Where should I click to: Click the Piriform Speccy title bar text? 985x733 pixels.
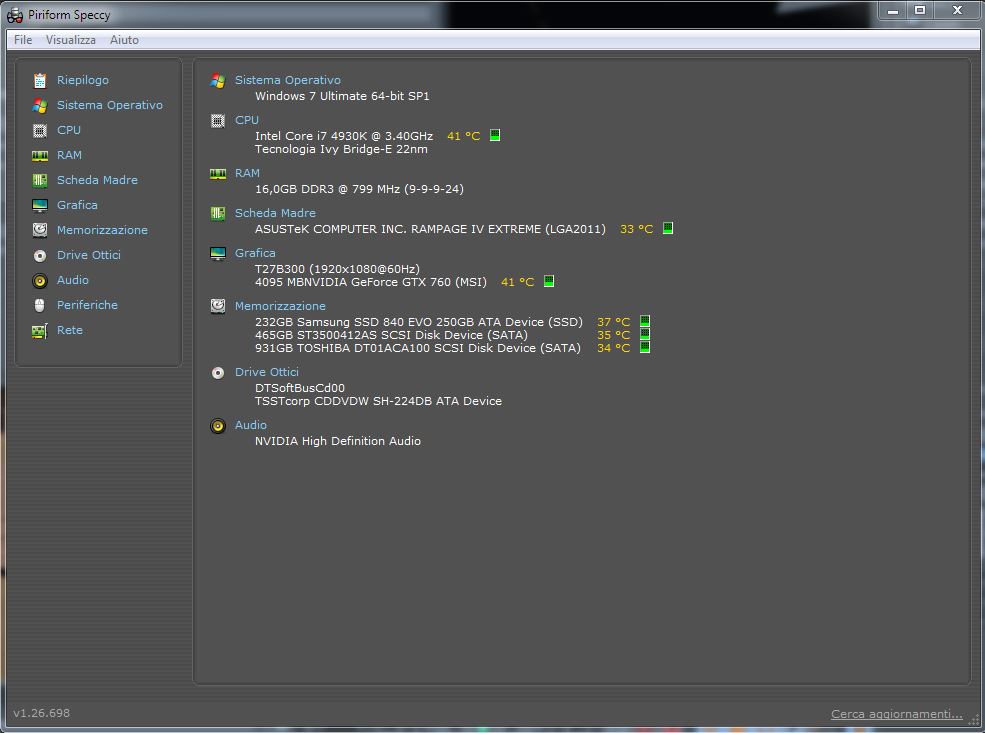click(69, 15)
